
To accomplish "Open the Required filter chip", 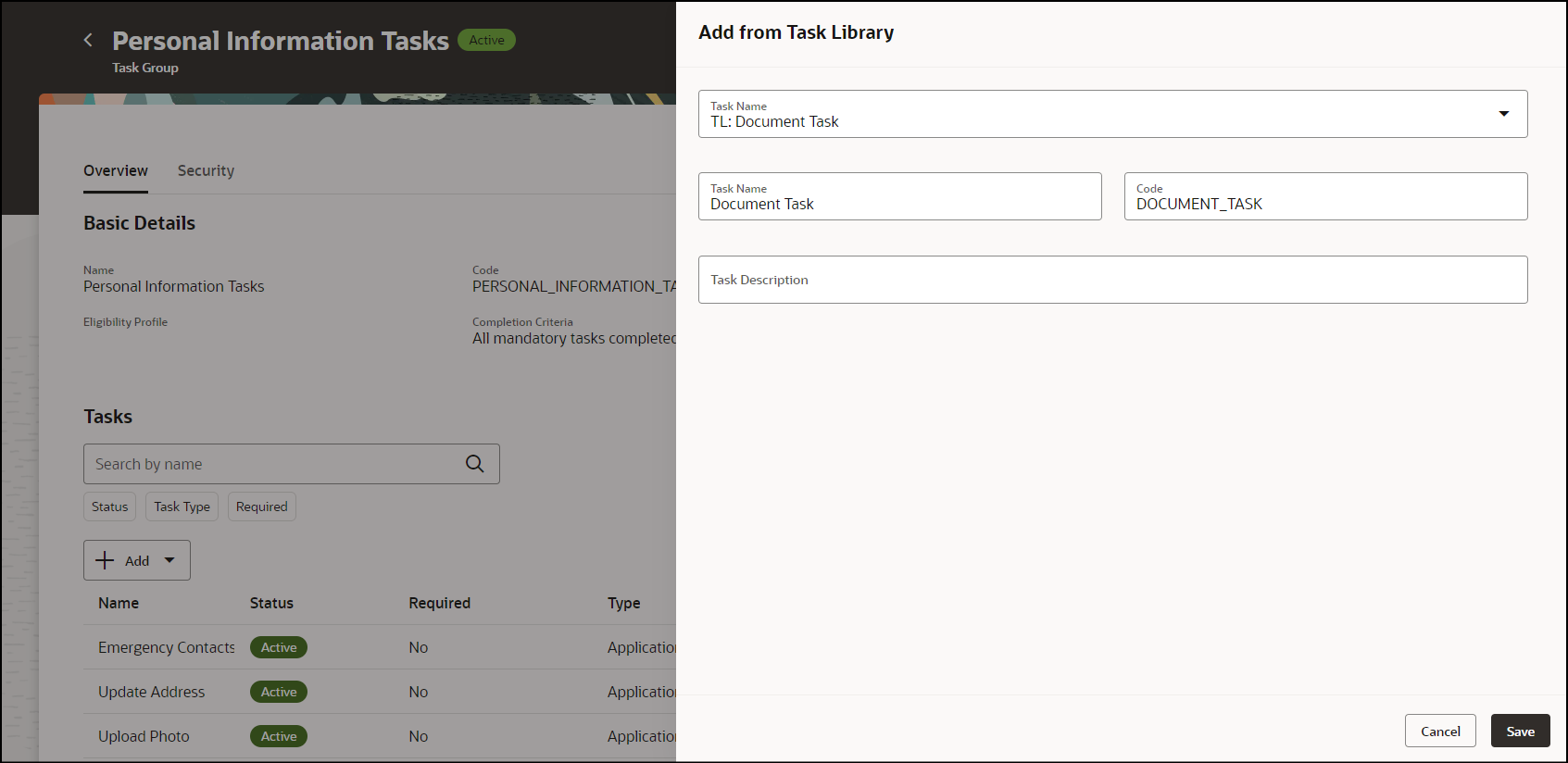I will point(262,507).
